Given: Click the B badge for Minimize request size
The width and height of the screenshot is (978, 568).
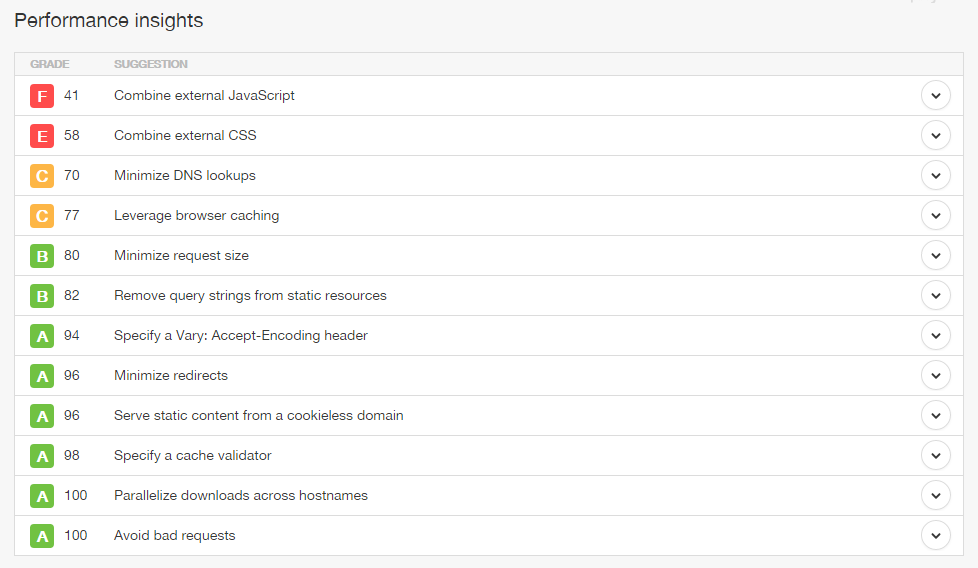Looking at the screenshot, I should pyautogui.click(x=42, y=256).
